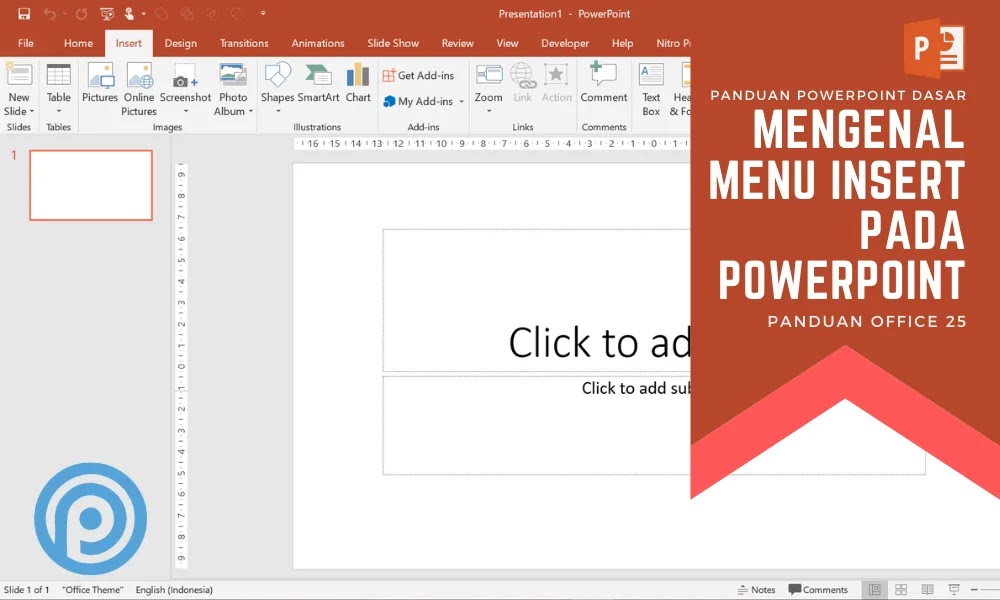Insert a Chart
This screenshot has height=600, width=1000.
358,82
